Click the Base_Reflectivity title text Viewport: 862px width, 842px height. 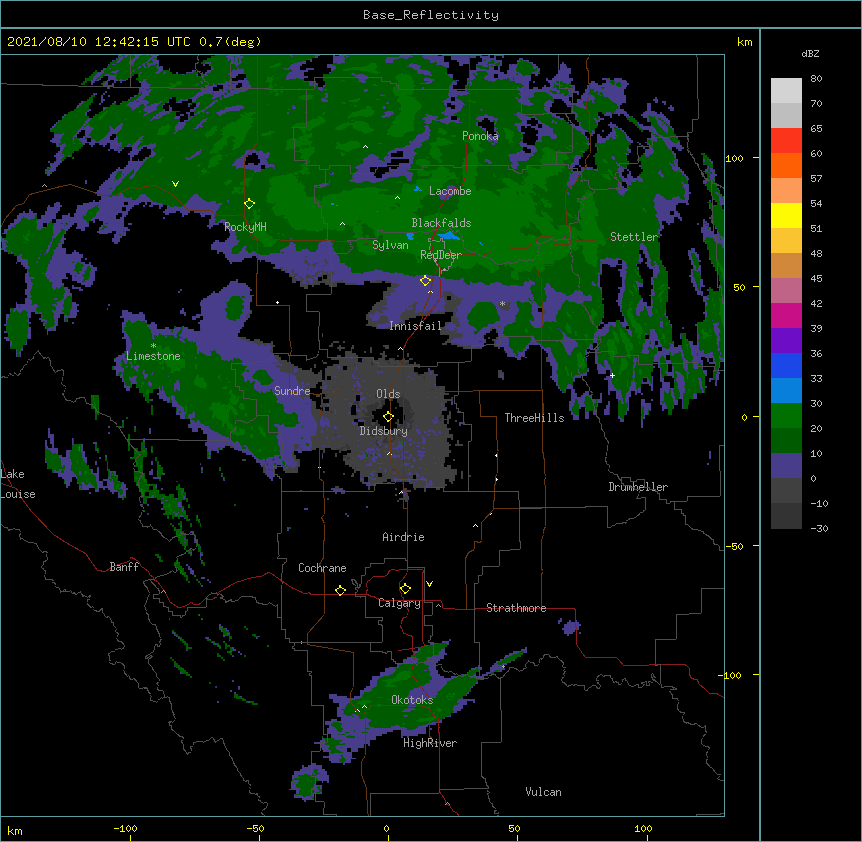431,15
